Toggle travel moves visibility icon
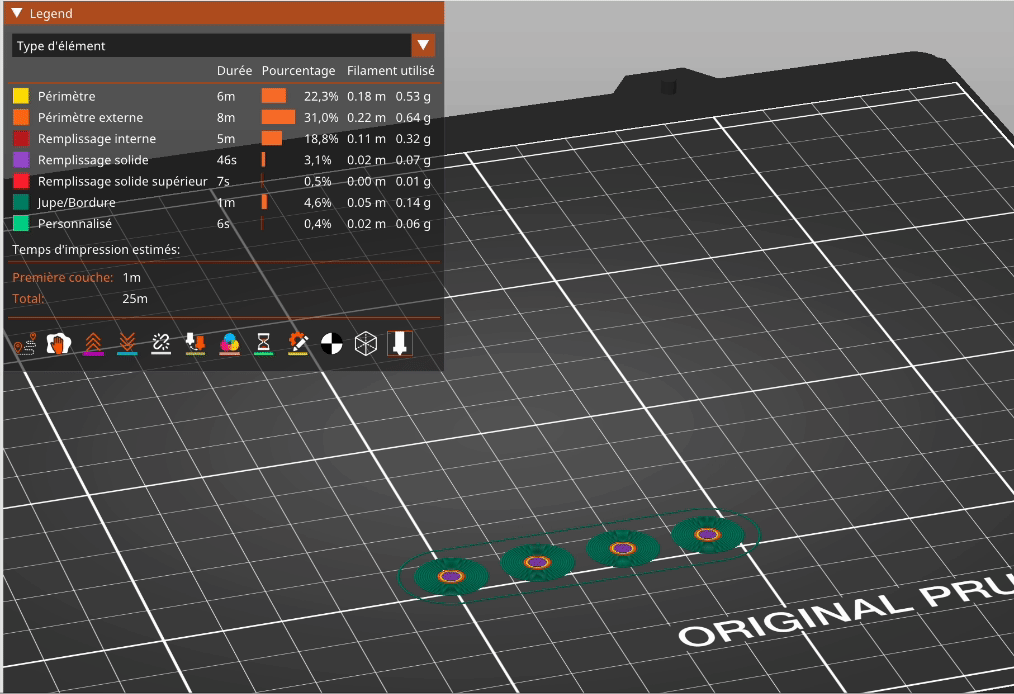Screen dimensions: 1014x694 (25, 344)
